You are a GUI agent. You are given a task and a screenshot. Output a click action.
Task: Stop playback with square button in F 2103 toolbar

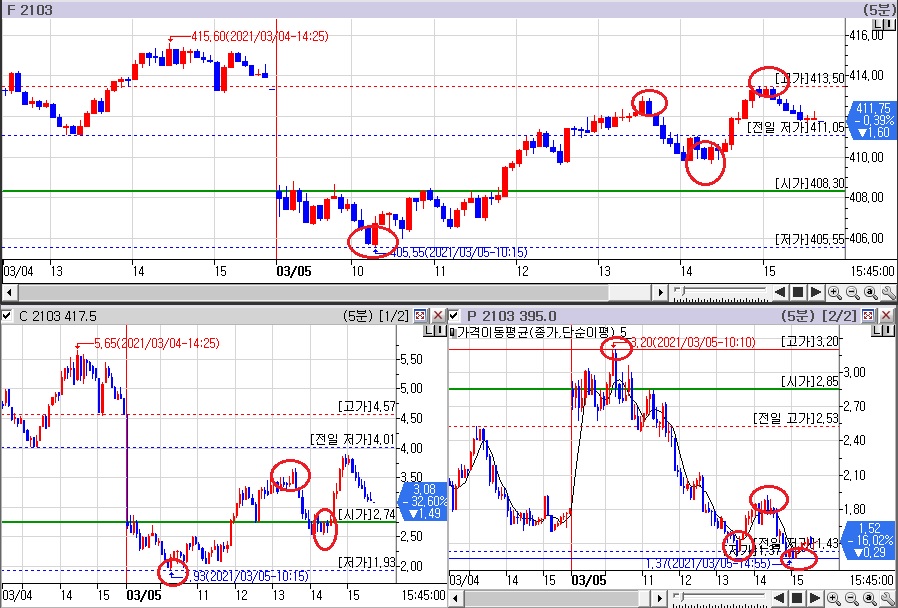tap(797, 293)
